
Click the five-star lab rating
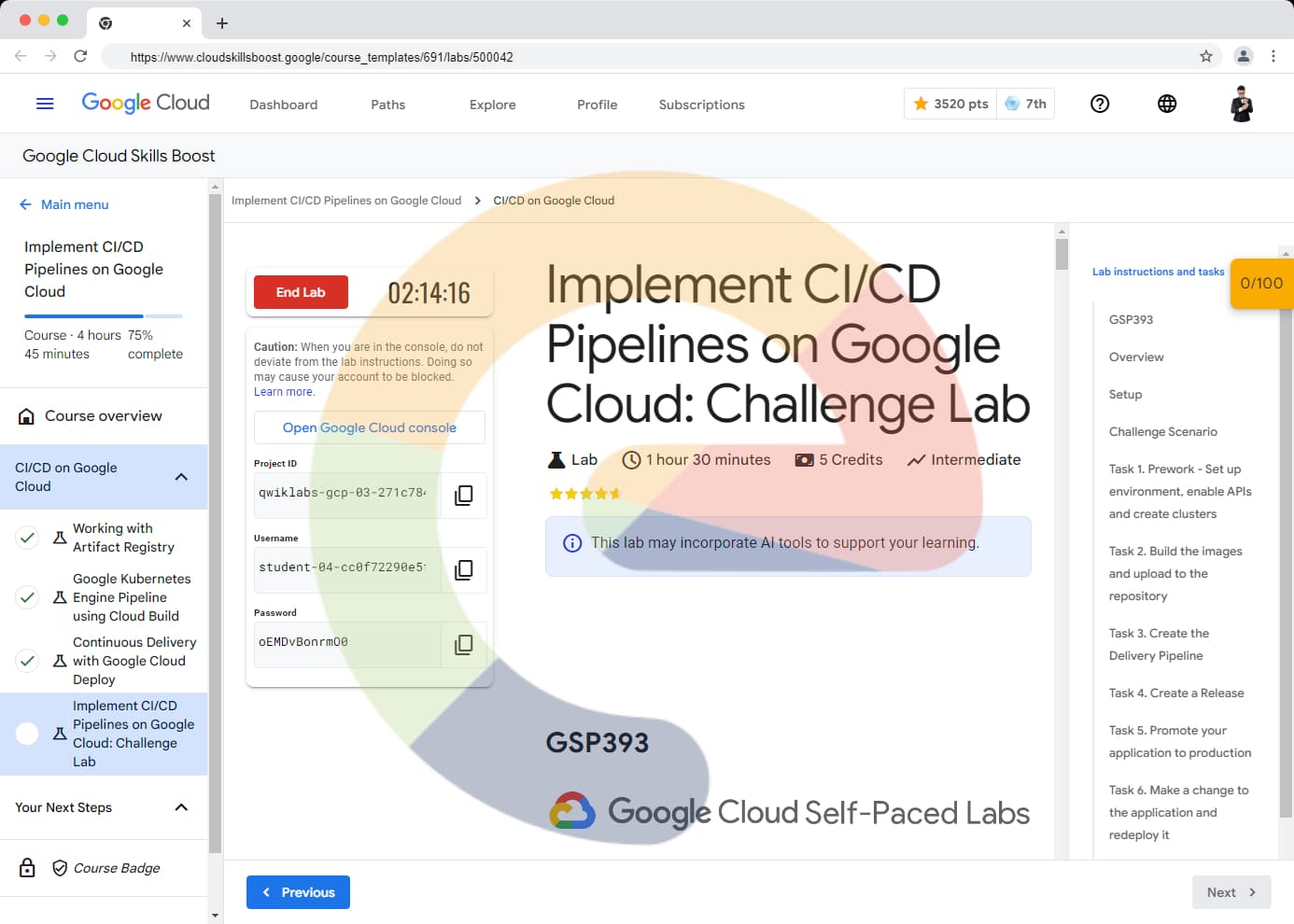point(585,494)
